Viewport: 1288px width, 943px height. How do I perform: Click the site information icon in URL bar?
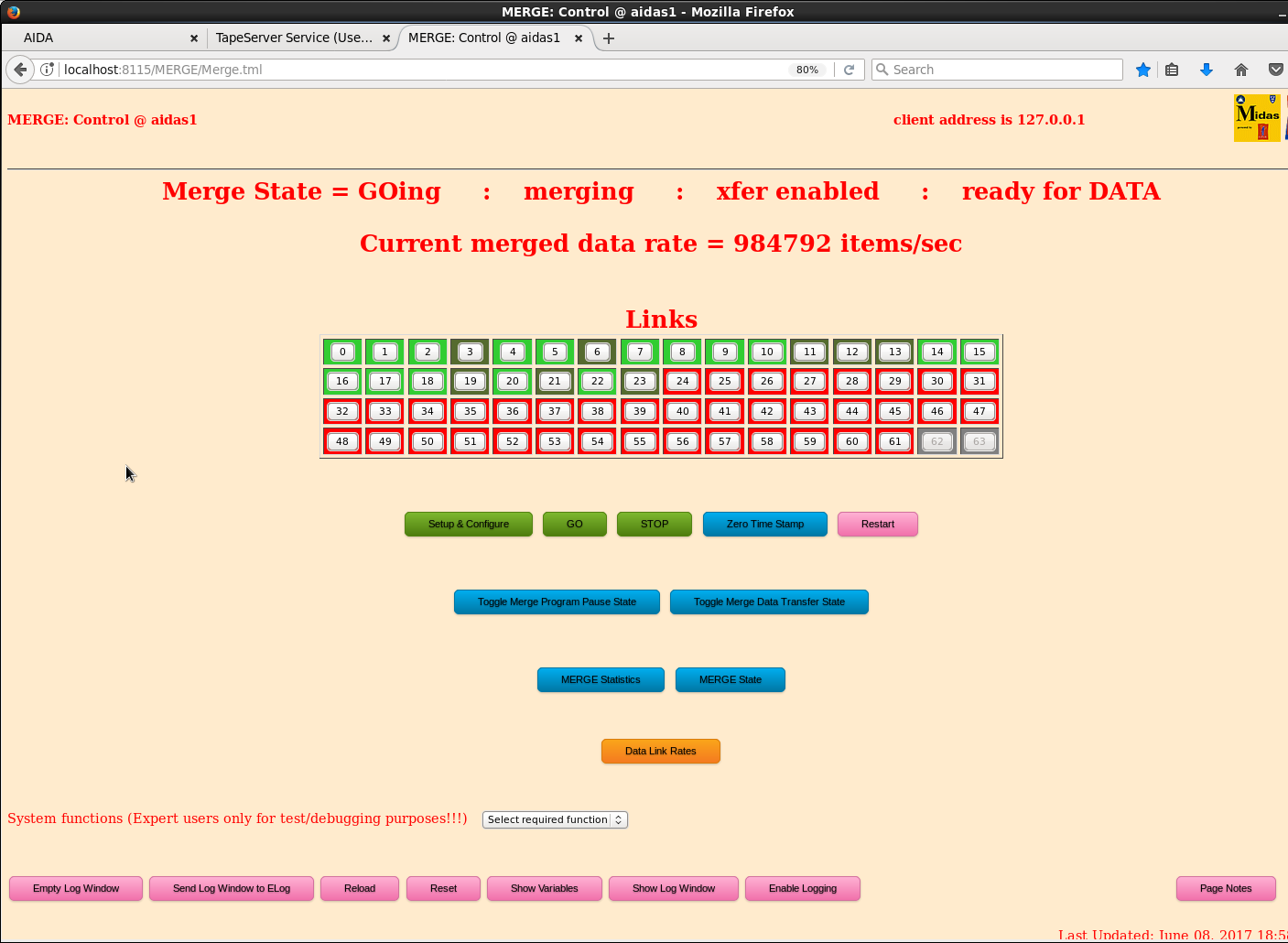(x=48, y=70)
